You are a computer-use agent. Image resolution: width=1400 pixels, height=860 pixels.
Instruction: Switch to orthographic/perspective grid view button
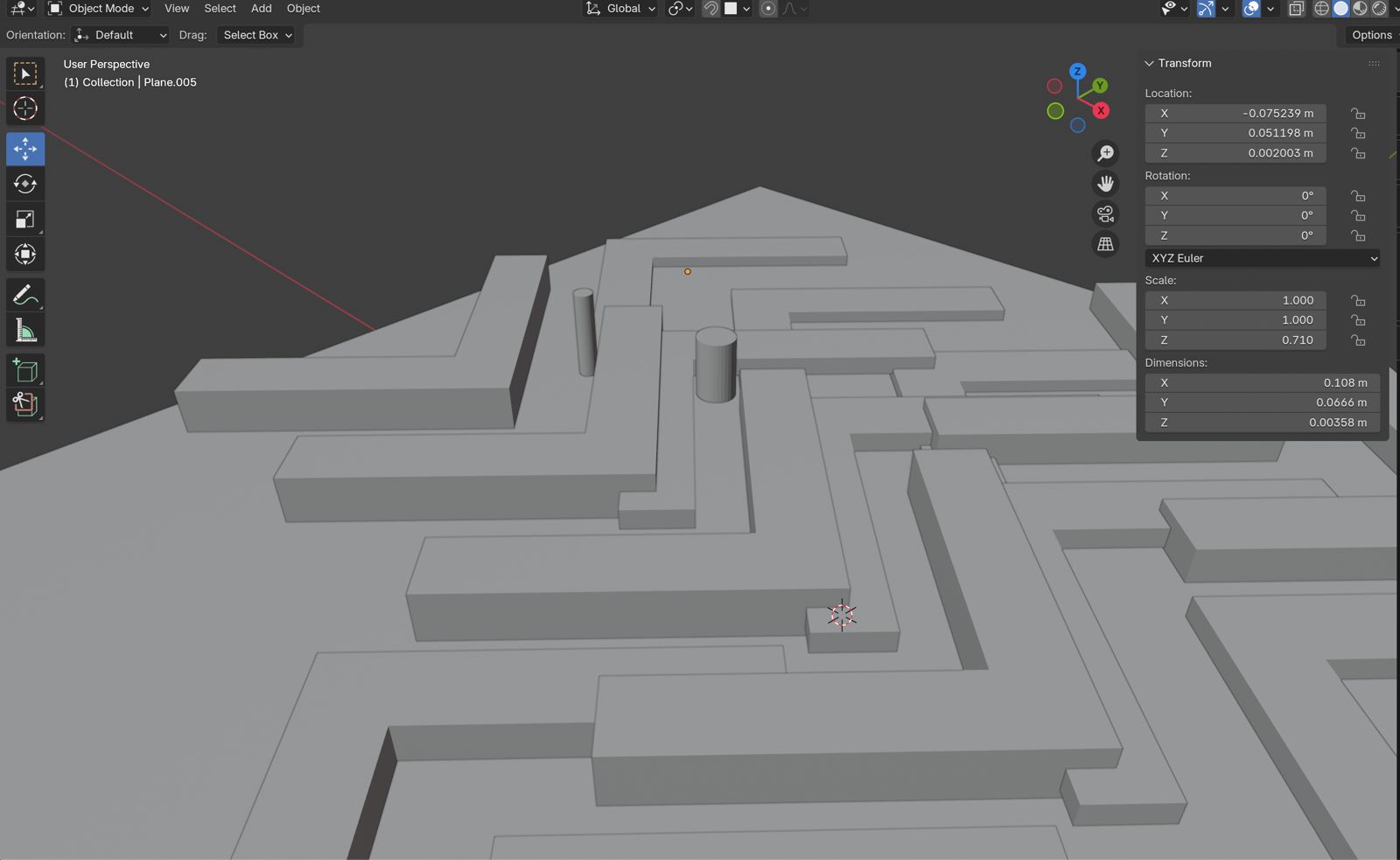point(1105,244)
